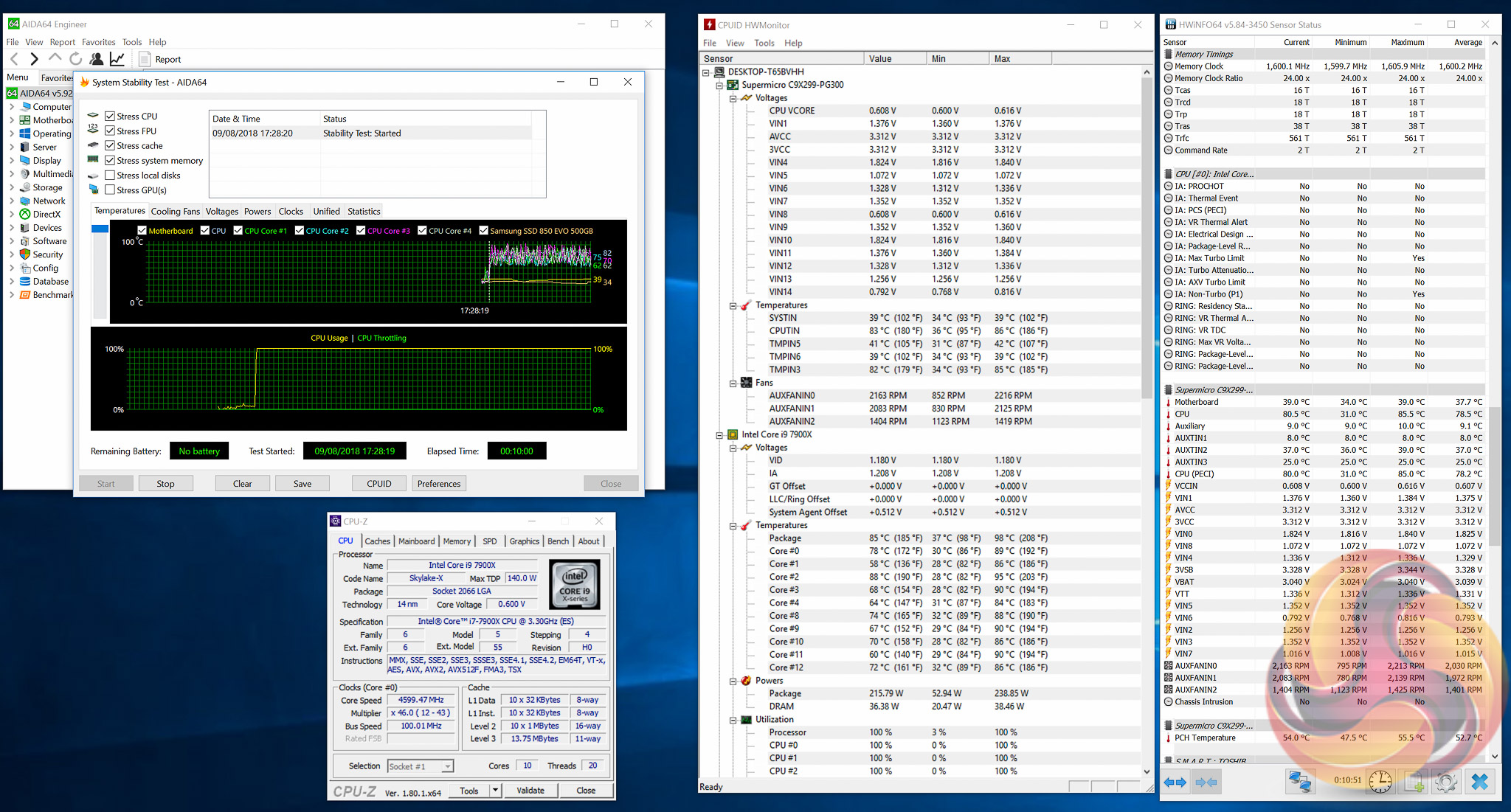The image size is (1511, 812).
Task: Collapse the Intel Core i9 7900X tree node
Action: click(x=719, y=435)
